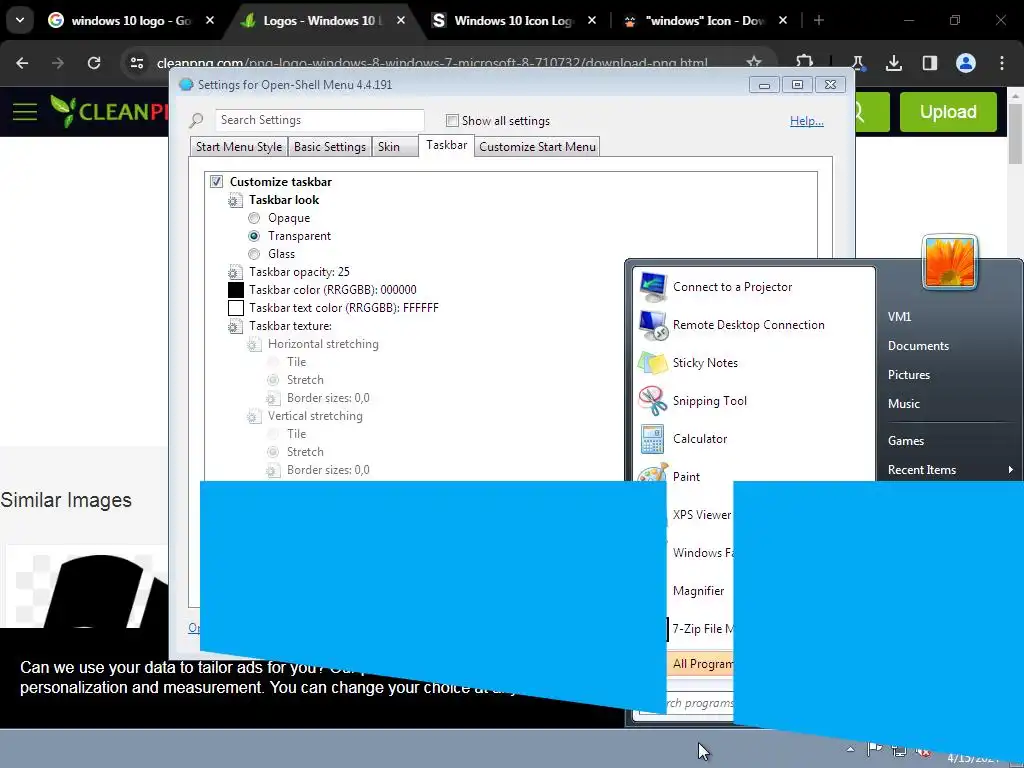Go back in Chrome
Image resolution: width=1024 pixels, height=768 pixels.
(x=22, y=63)
